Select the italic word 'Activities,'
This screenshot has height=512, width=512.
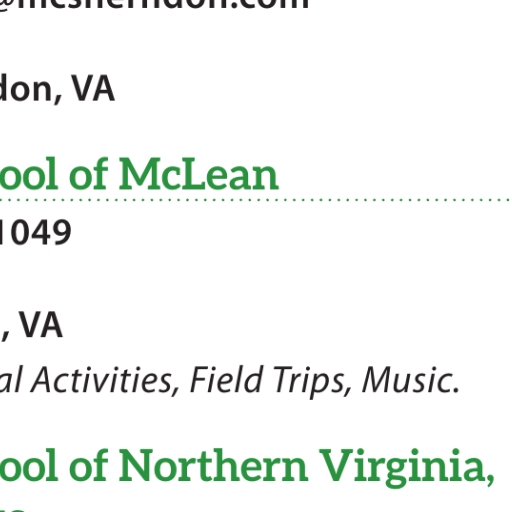[105, 380]
